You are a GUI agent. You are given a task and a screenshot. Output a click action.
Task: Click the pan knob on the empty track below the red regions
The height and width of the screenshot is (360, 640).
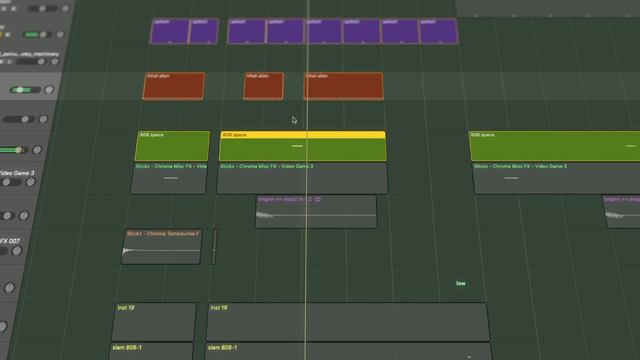pos(43,119)
